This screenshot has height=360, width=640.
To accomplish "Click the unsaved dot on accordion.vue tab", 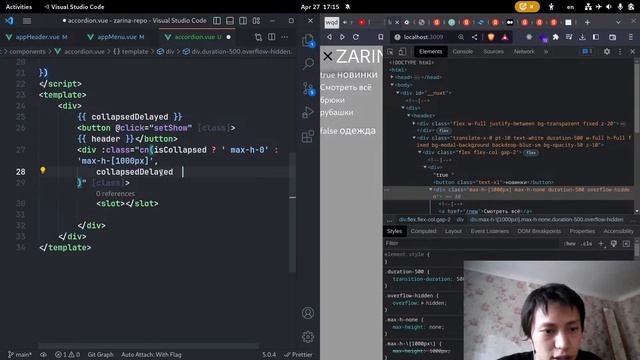I will coord(229,37).
